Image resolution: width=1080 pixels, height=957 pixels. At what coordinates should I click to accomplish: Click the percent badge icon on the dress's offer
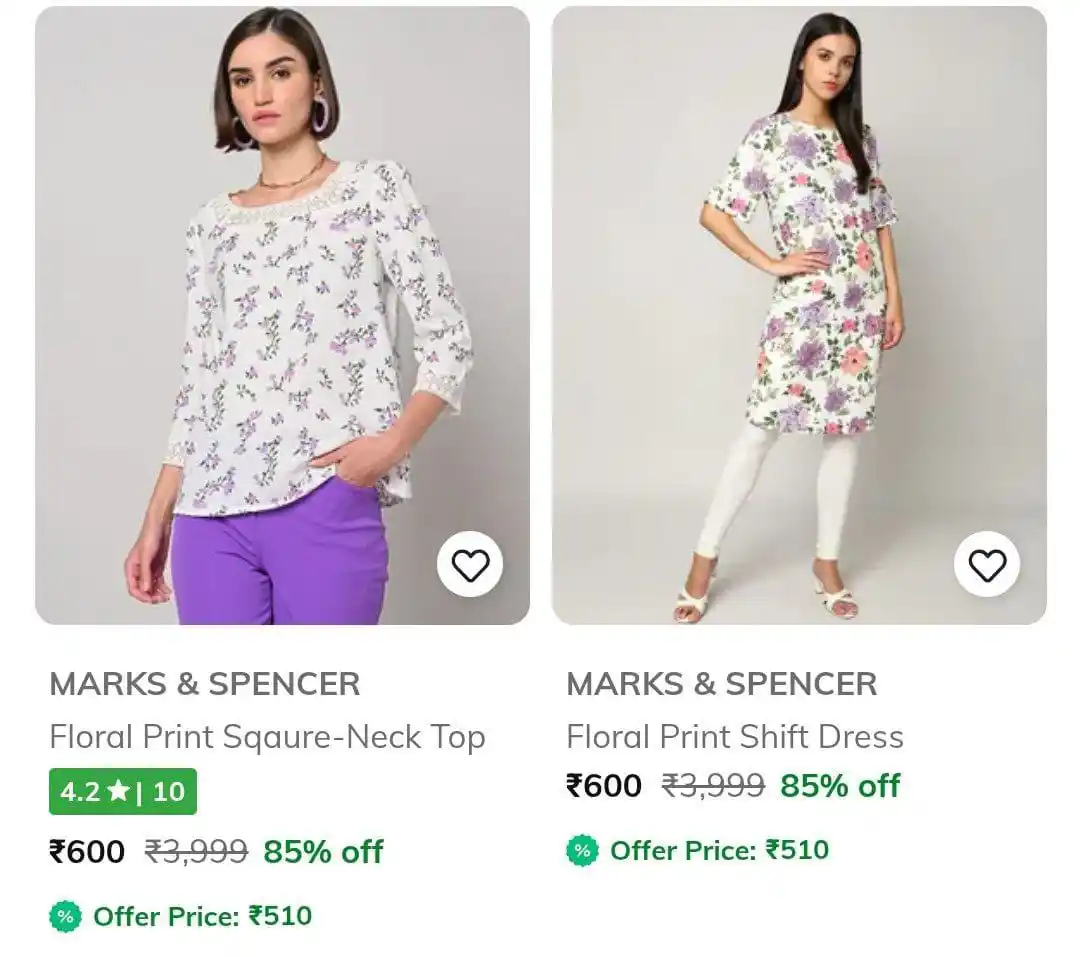coord(580,851)
